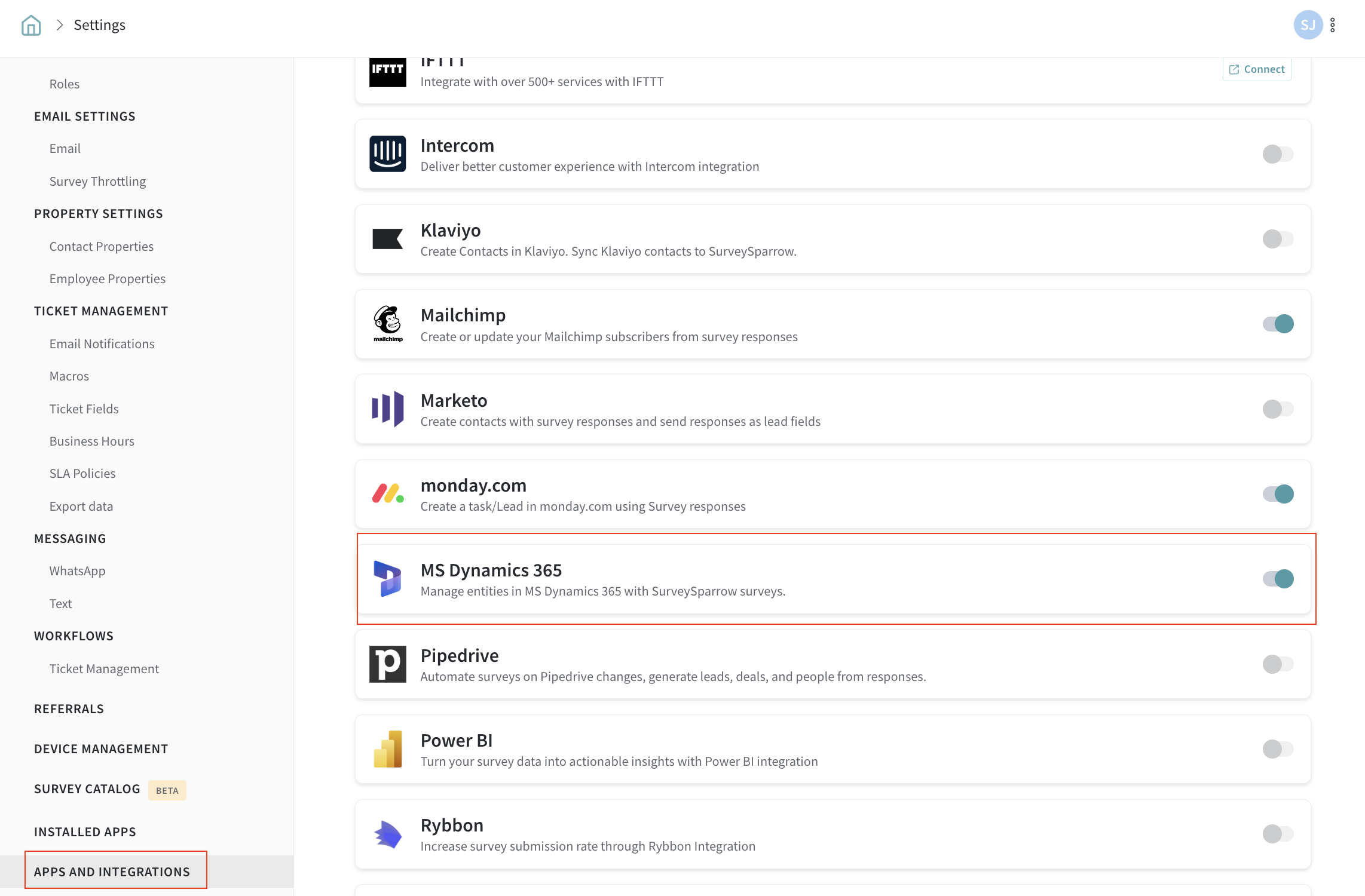Expand the Ticket Management section header
This screenshot has height=896, width=1365.
tap(101, 311)
